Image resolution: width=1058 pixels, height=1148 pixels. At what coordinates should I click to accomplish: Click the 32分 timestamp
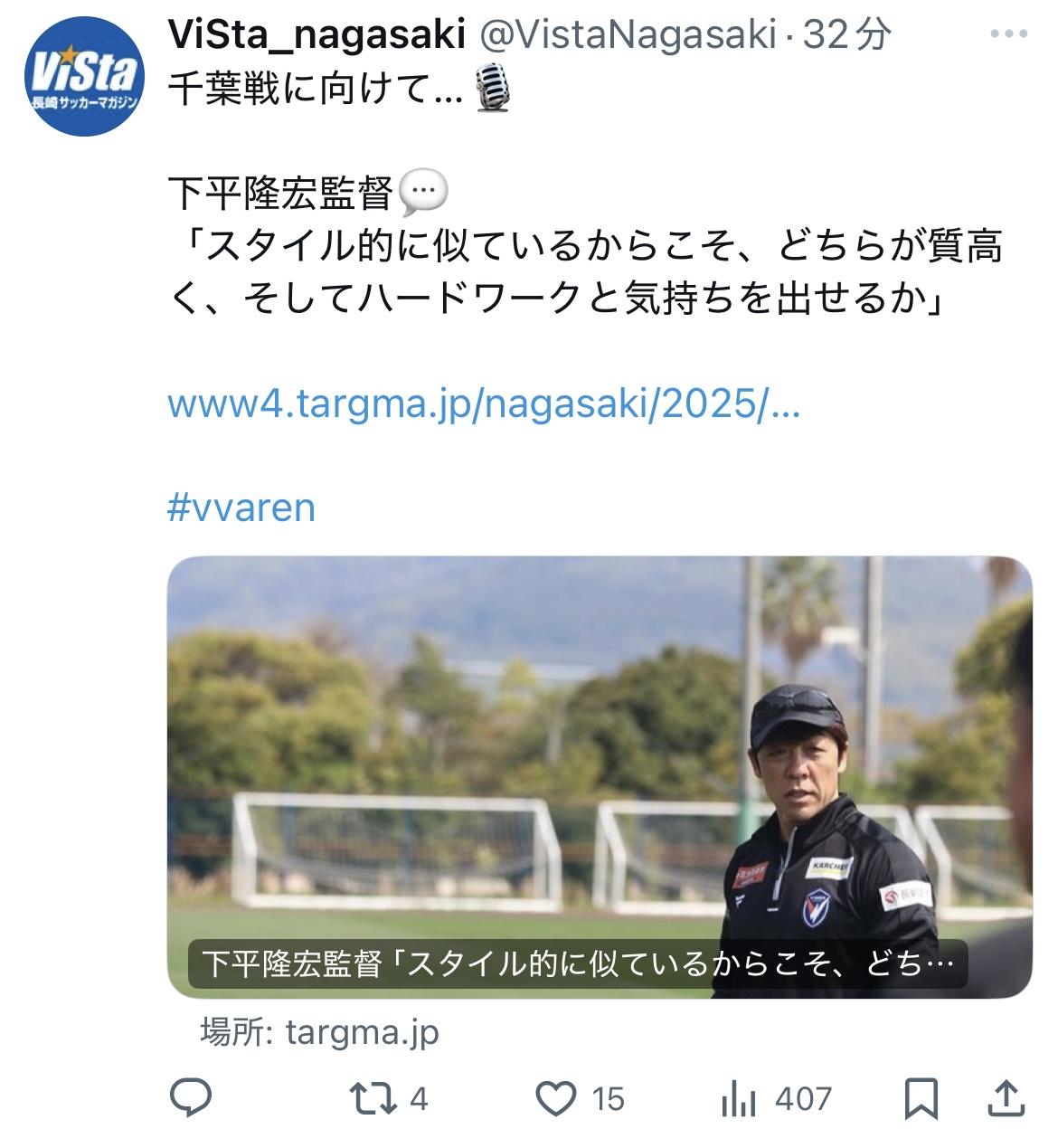(x=847, y=34)
